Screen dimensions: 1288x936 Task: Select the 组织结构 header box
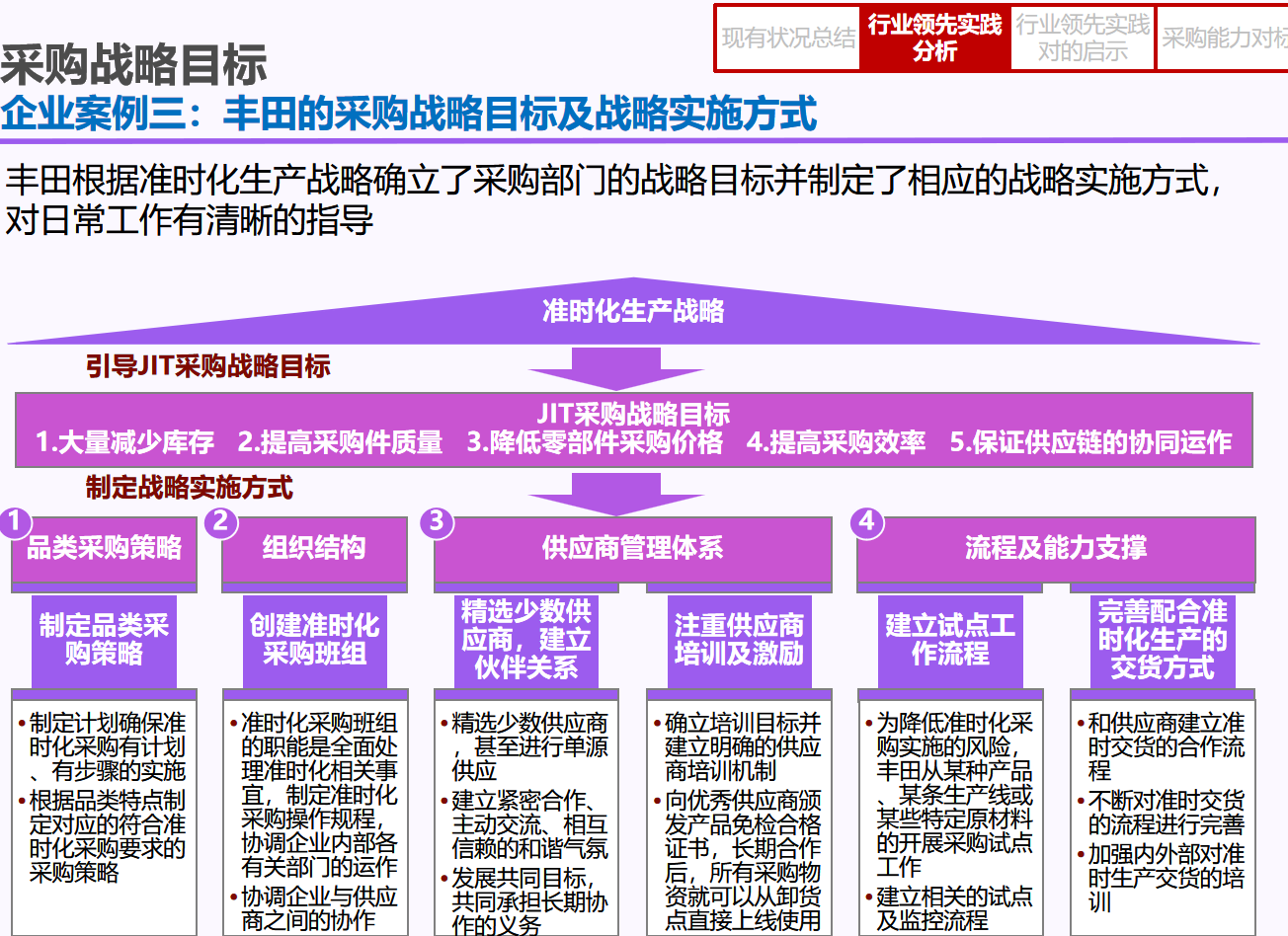tap(314, 549)
